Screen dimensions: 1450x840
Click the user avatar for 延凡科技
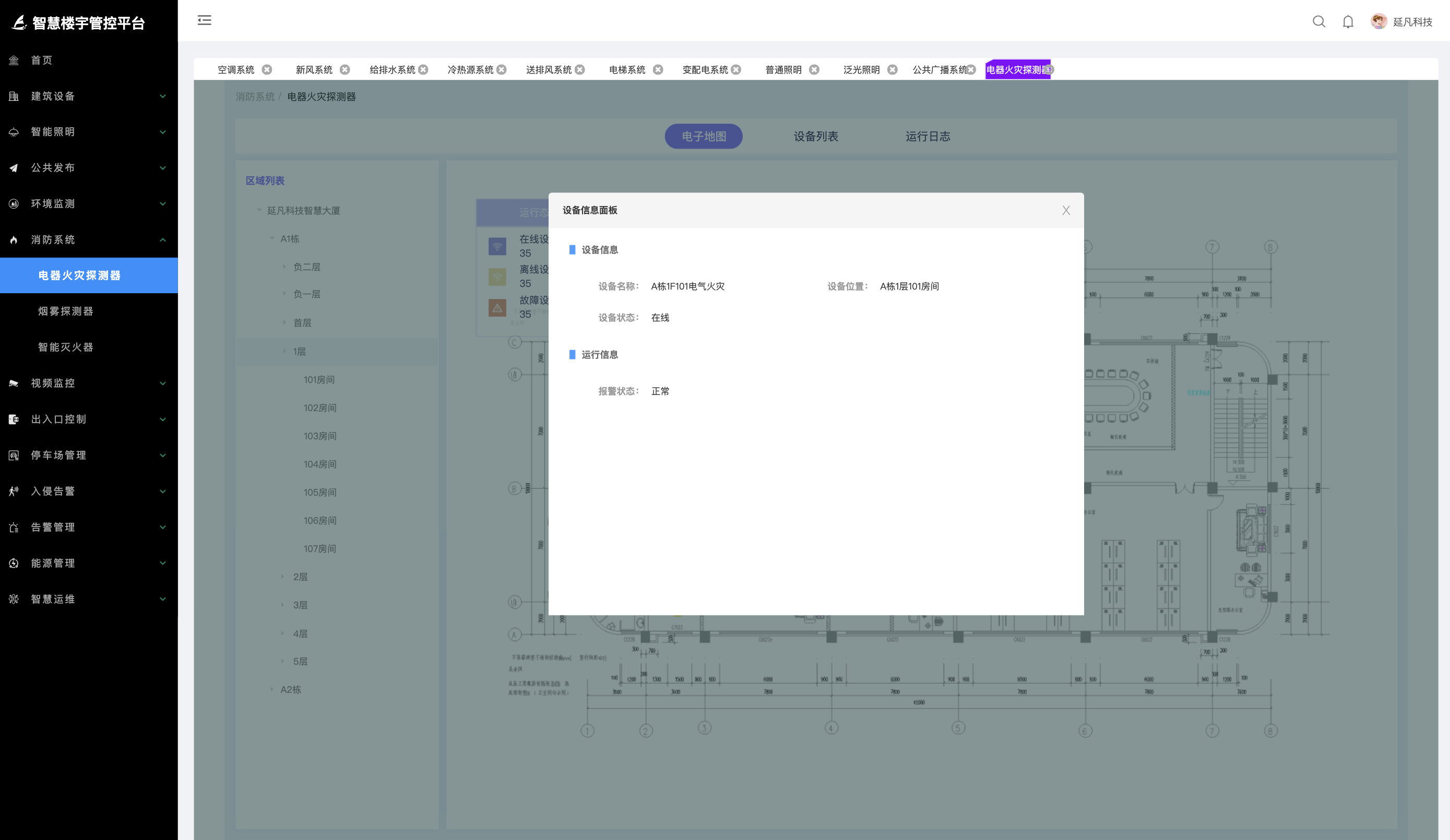pos(1378,22)
